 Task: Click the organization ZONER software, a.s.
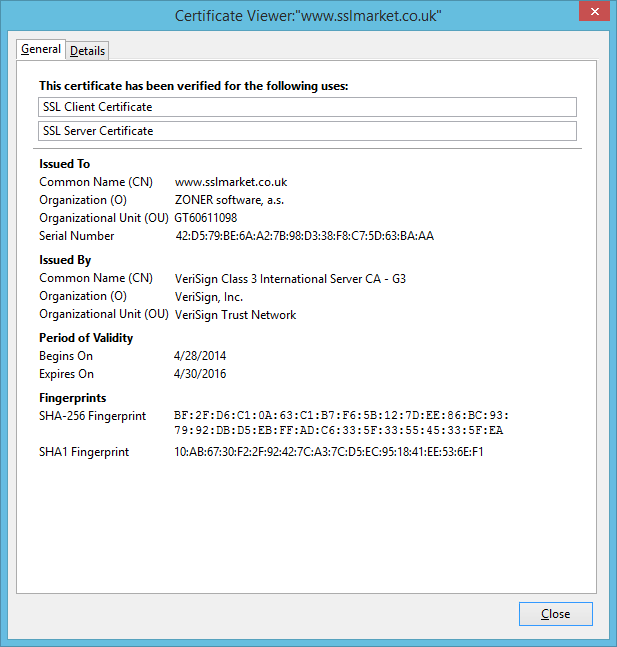(x=229, y=200)
